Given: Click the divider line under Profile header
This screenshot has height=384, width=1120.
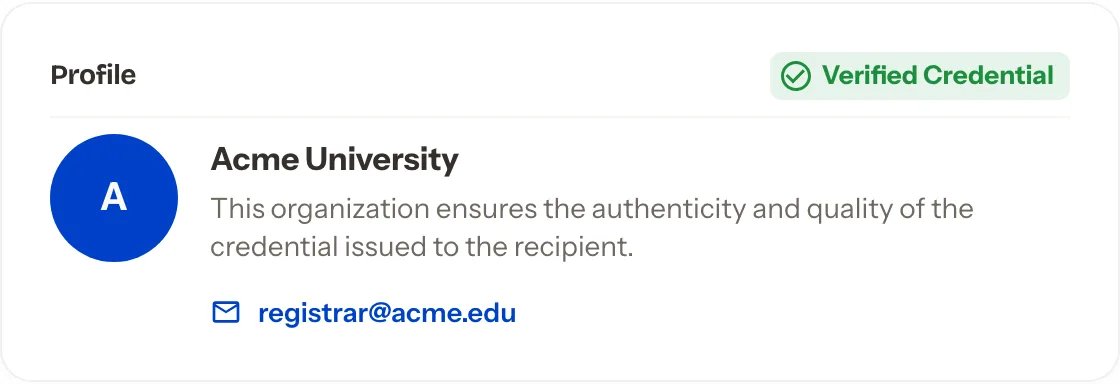Looking at the screenshot, I should 560,117.
